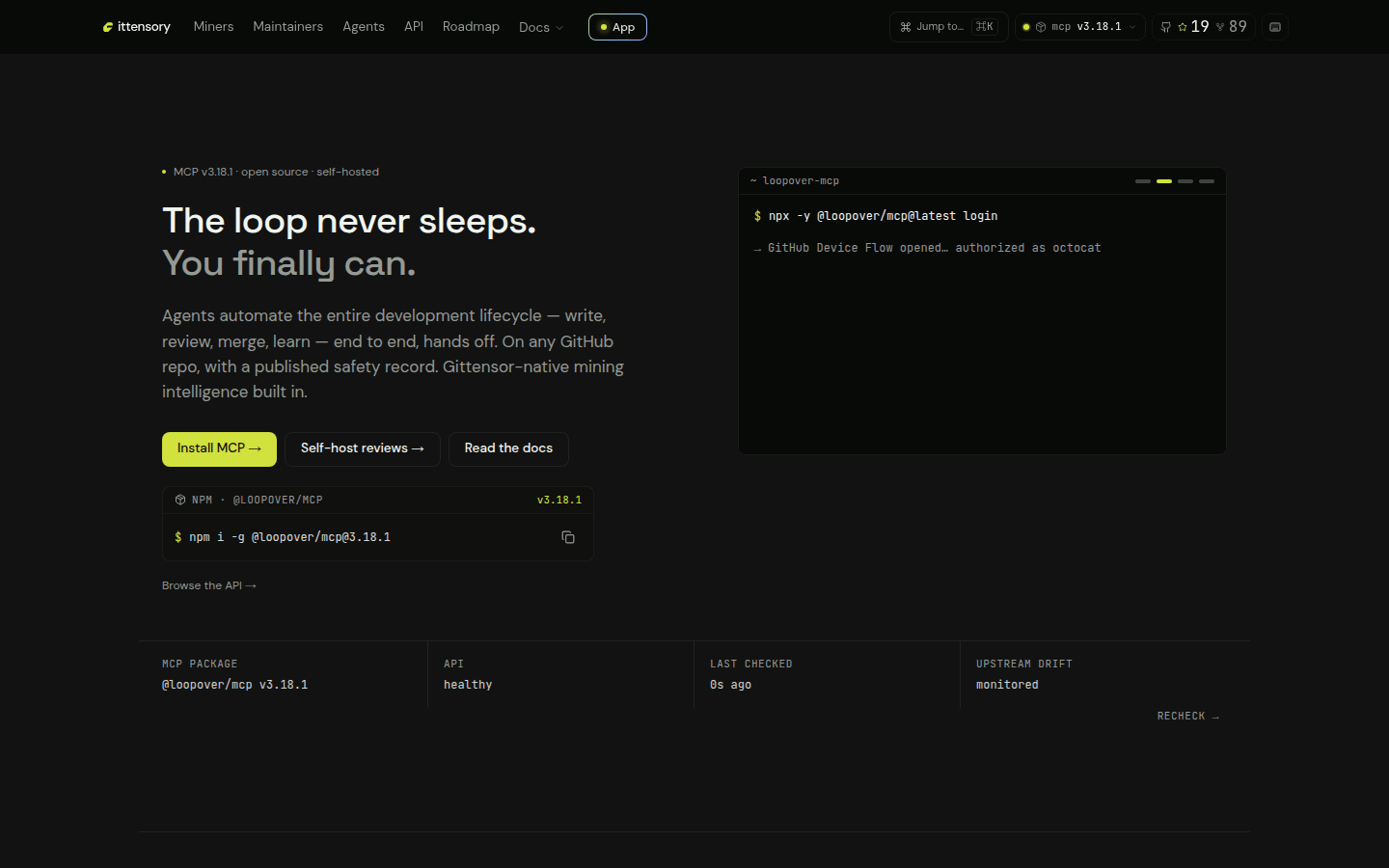This screenshot has width=1389, height=868.
Task: Copy the npm install command
Action: 568,537
